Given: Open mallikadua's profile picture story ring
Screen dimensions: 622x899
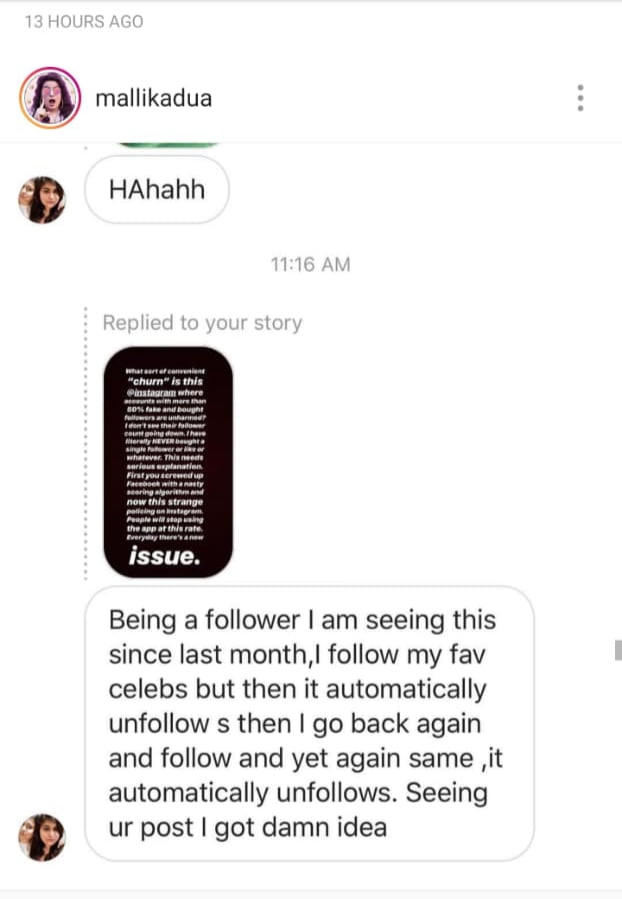Looking at the screenshot, I should click(x=49, y=98).
